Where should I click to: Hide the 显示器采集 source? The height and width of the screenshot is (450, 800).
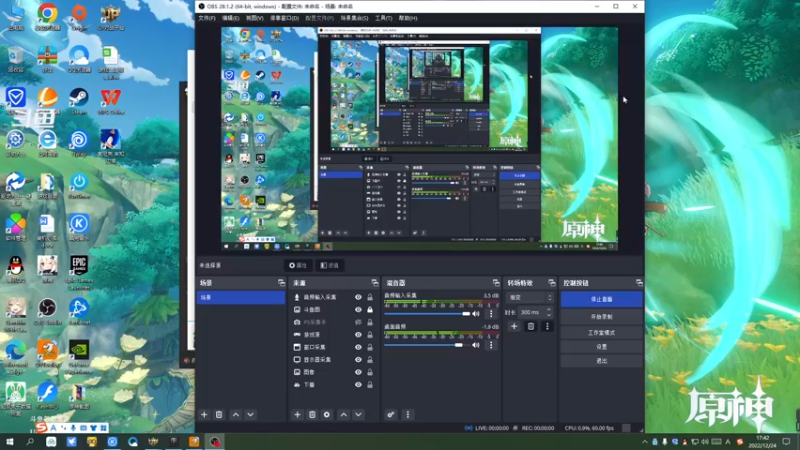point(358,360)
